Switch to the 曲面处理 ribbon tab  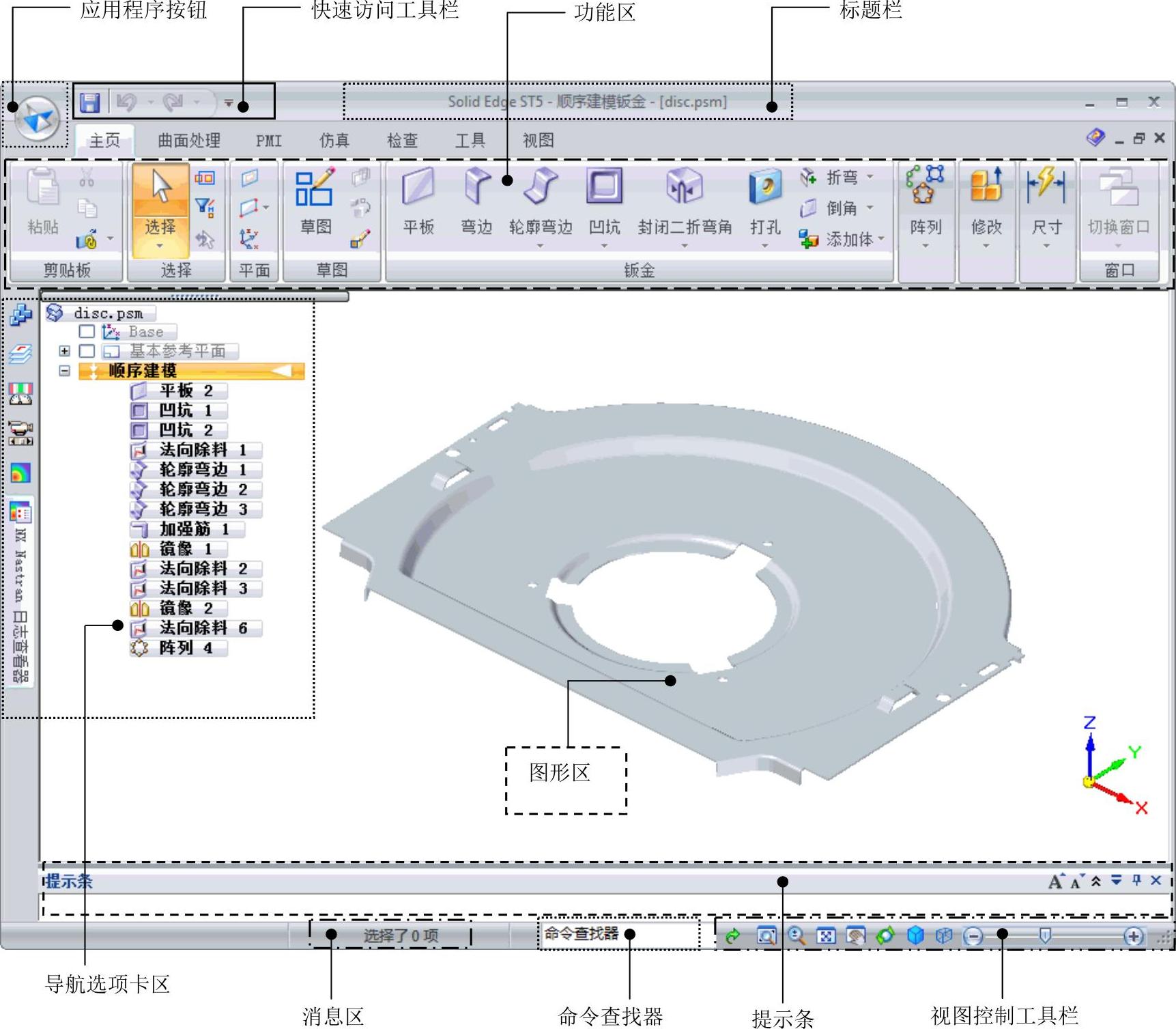pos(188,141)
